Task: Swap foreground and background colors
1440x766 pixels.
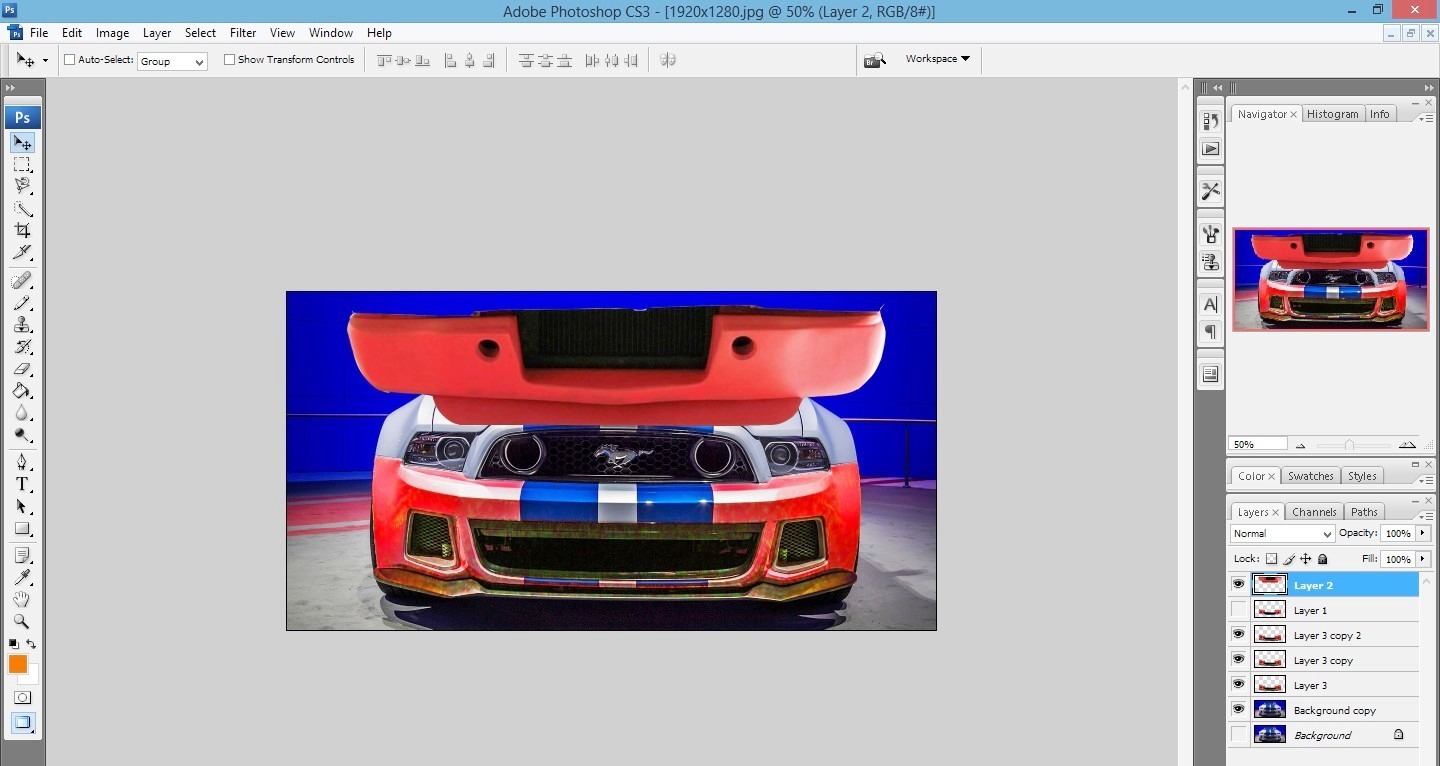Action: click(31, 644)
